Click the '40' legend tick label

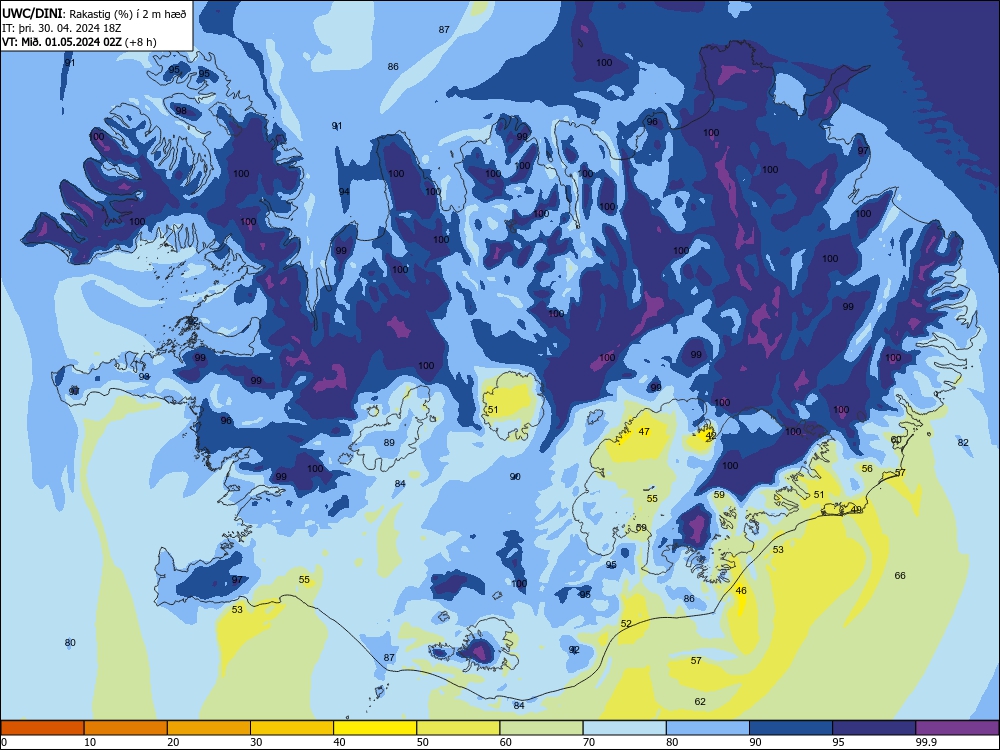[x=339, y=742]
